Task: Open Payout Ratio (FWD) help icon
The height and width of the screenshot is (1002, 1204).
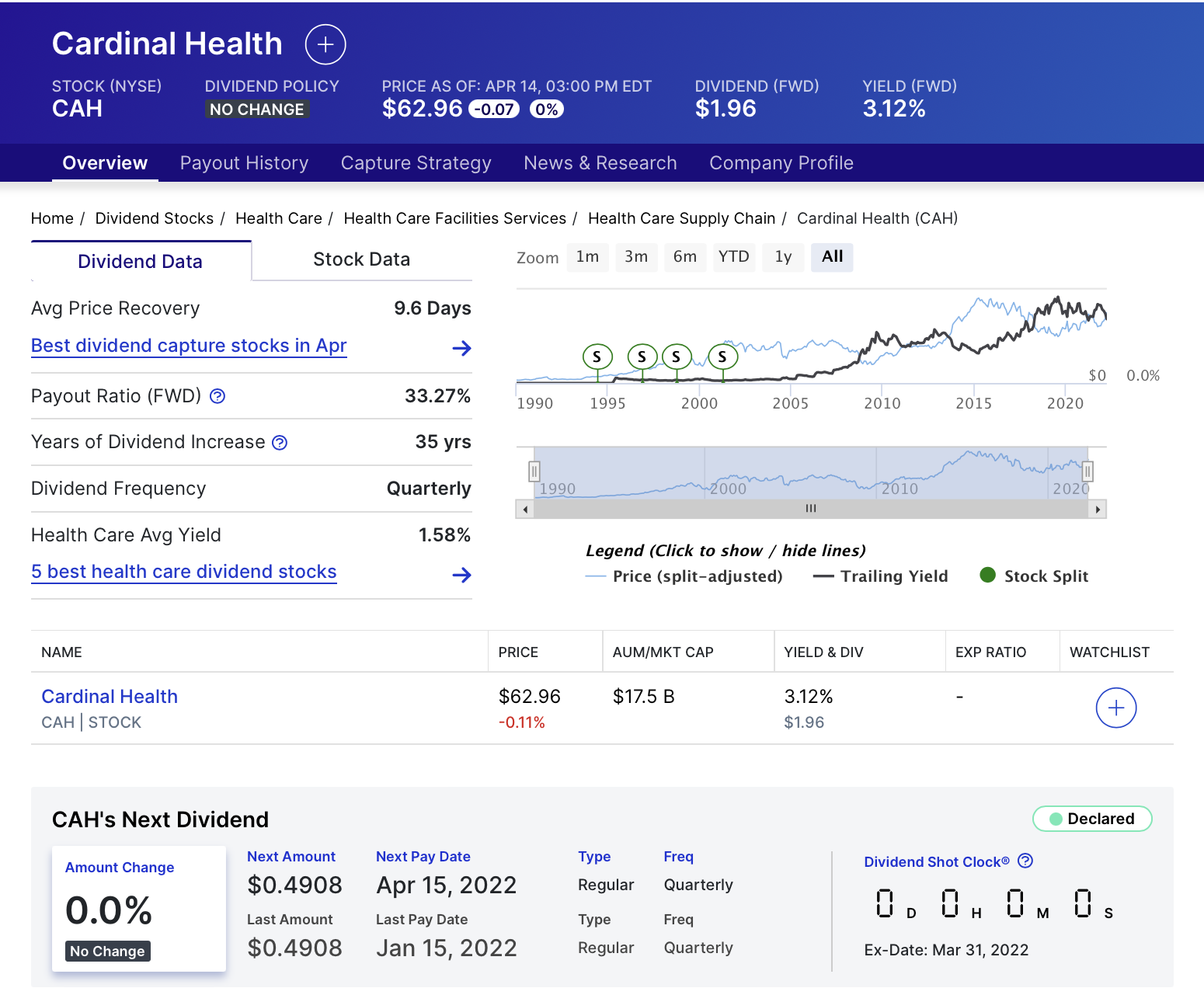Action: (217, 396)
